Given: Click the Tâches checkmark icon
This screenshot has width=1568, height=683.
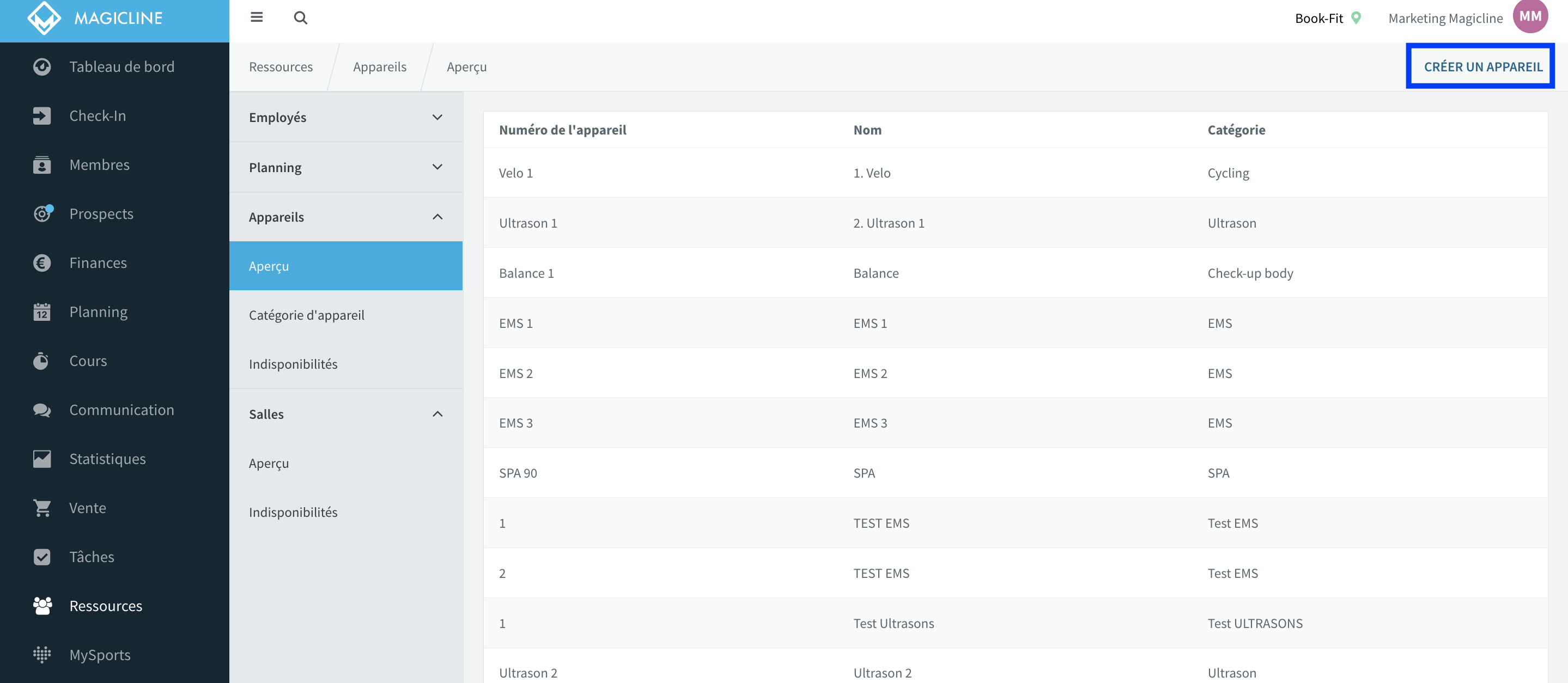Looking at the screenshot, I should coord(42,557).
